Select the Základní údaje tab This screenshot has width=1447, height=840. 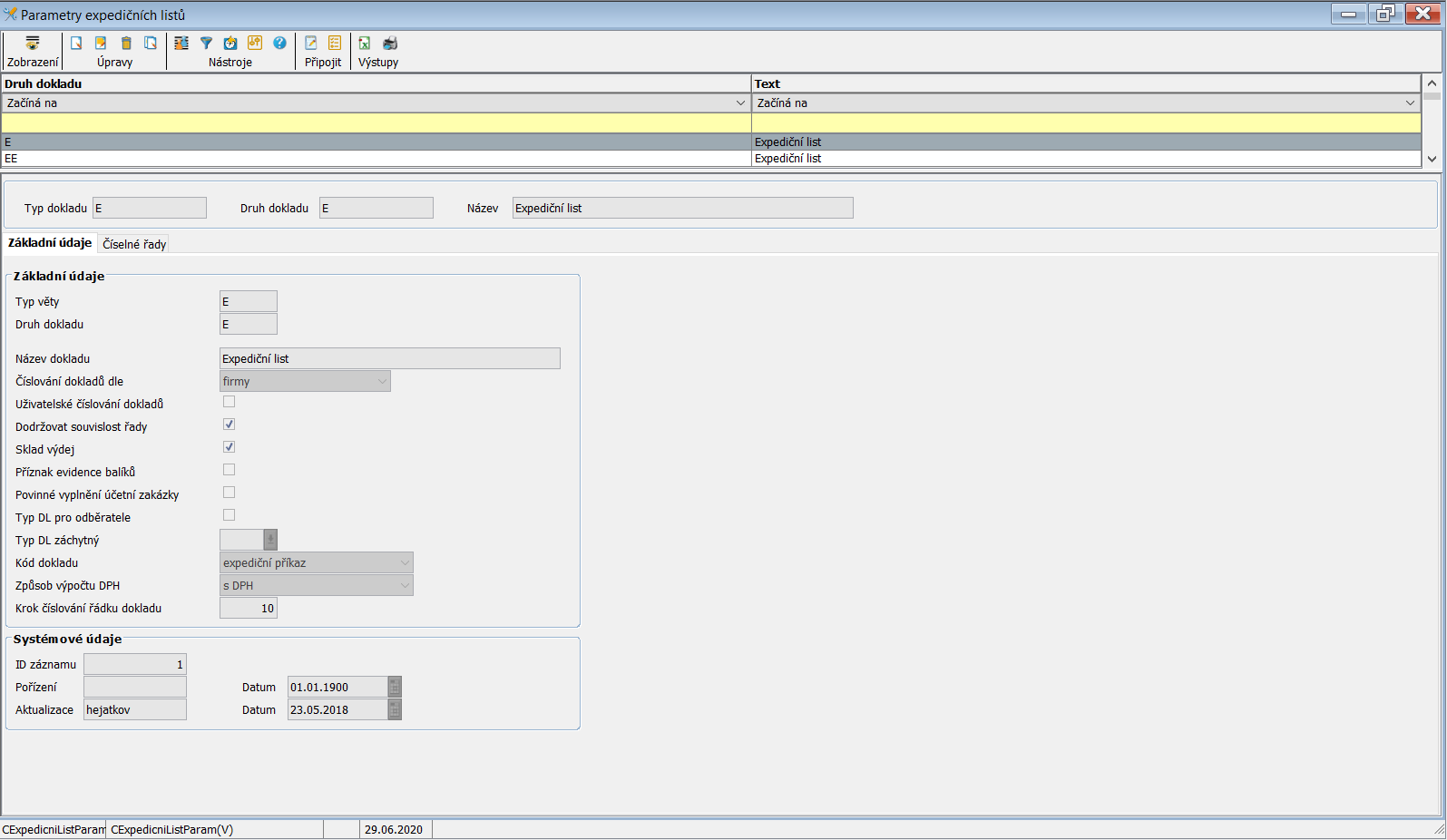tap(50, 243)
